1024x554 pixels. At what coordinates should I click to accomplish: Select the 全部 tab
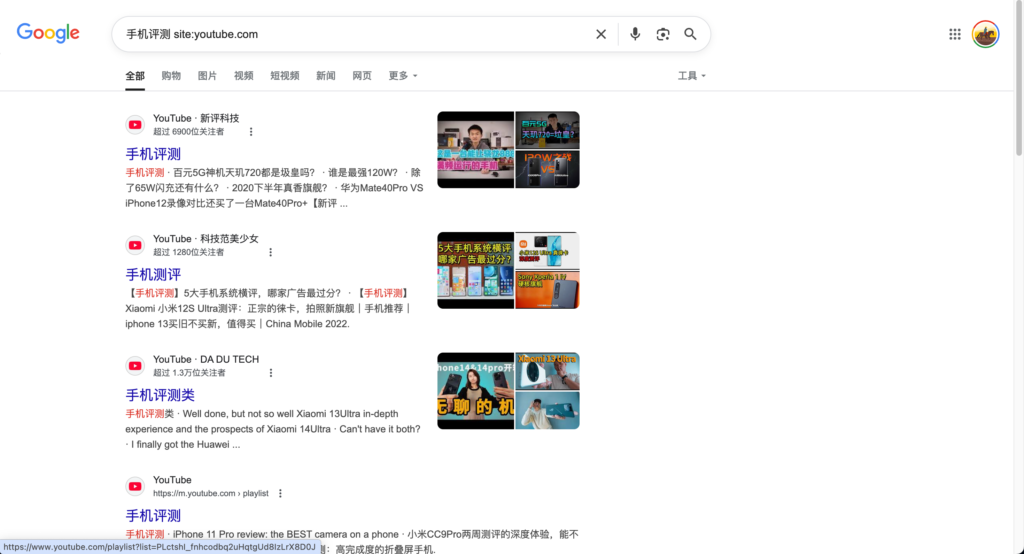135,76
